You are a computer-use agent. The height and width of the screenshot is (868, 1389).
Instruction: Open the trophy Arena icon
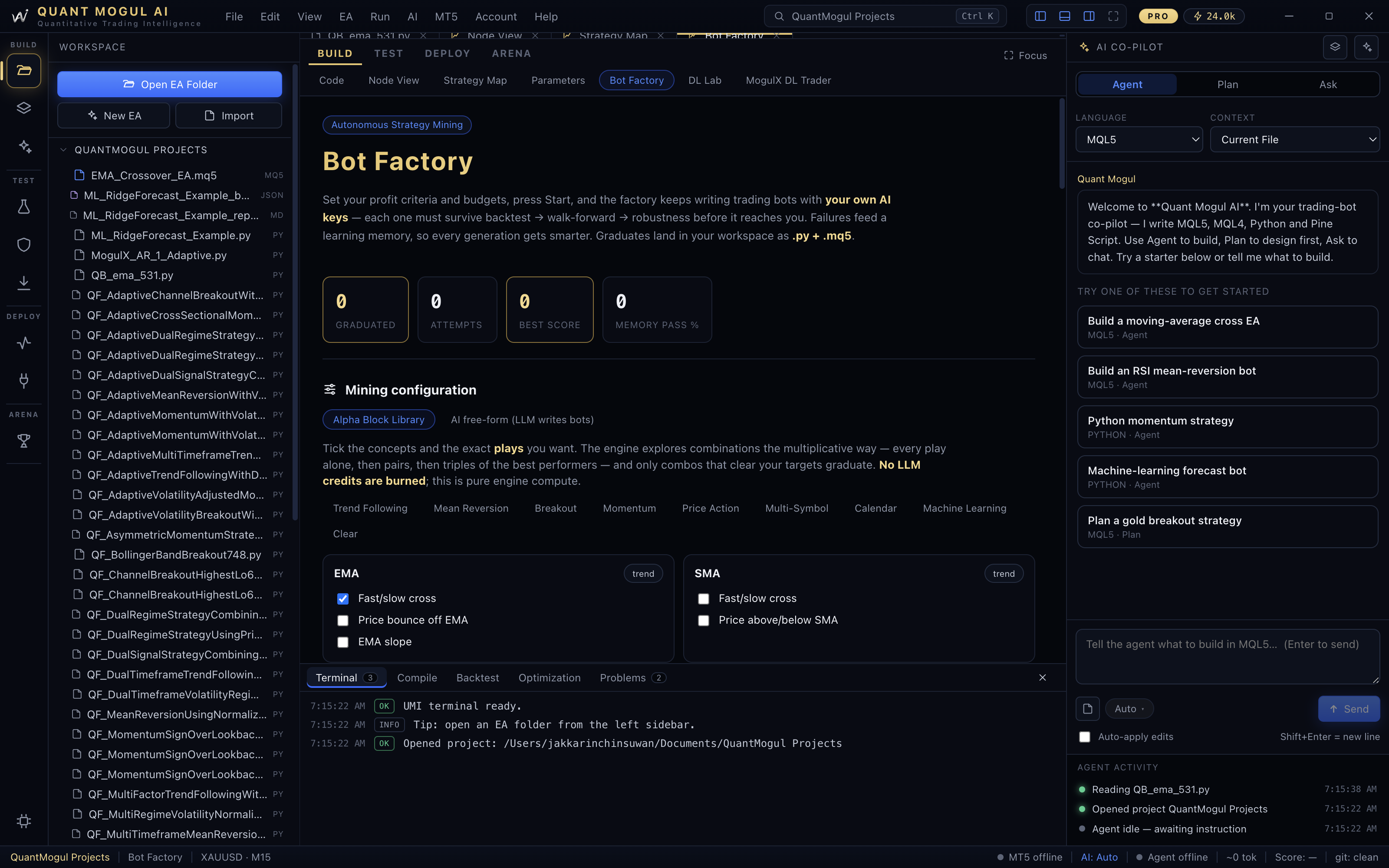point(23,441)
